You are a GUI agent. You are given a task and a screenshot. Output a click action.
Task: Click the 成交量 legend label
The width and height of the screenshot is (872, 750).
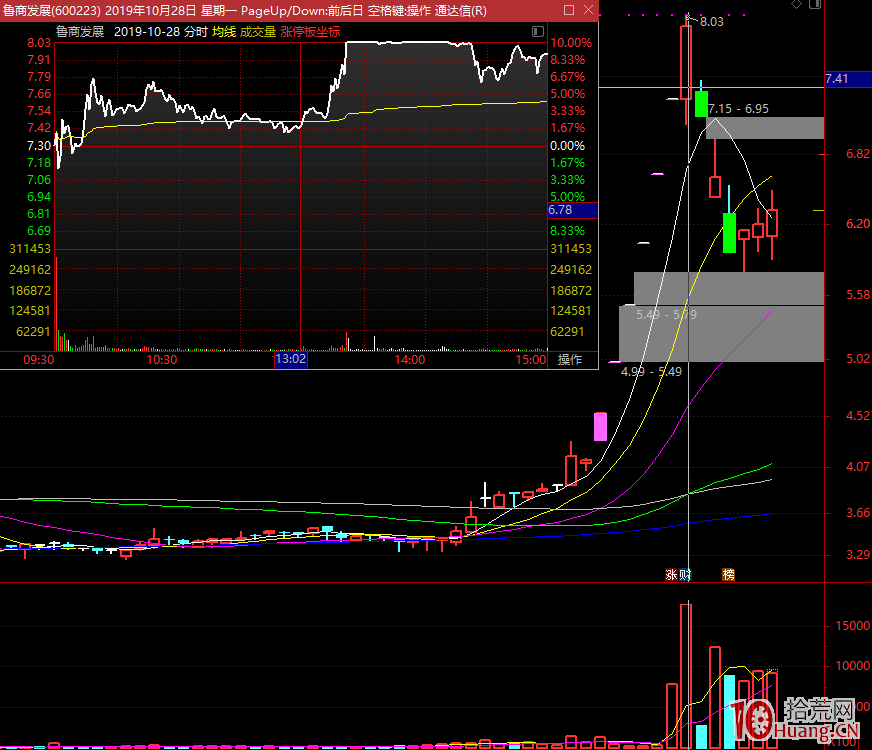tap(258, 32)
